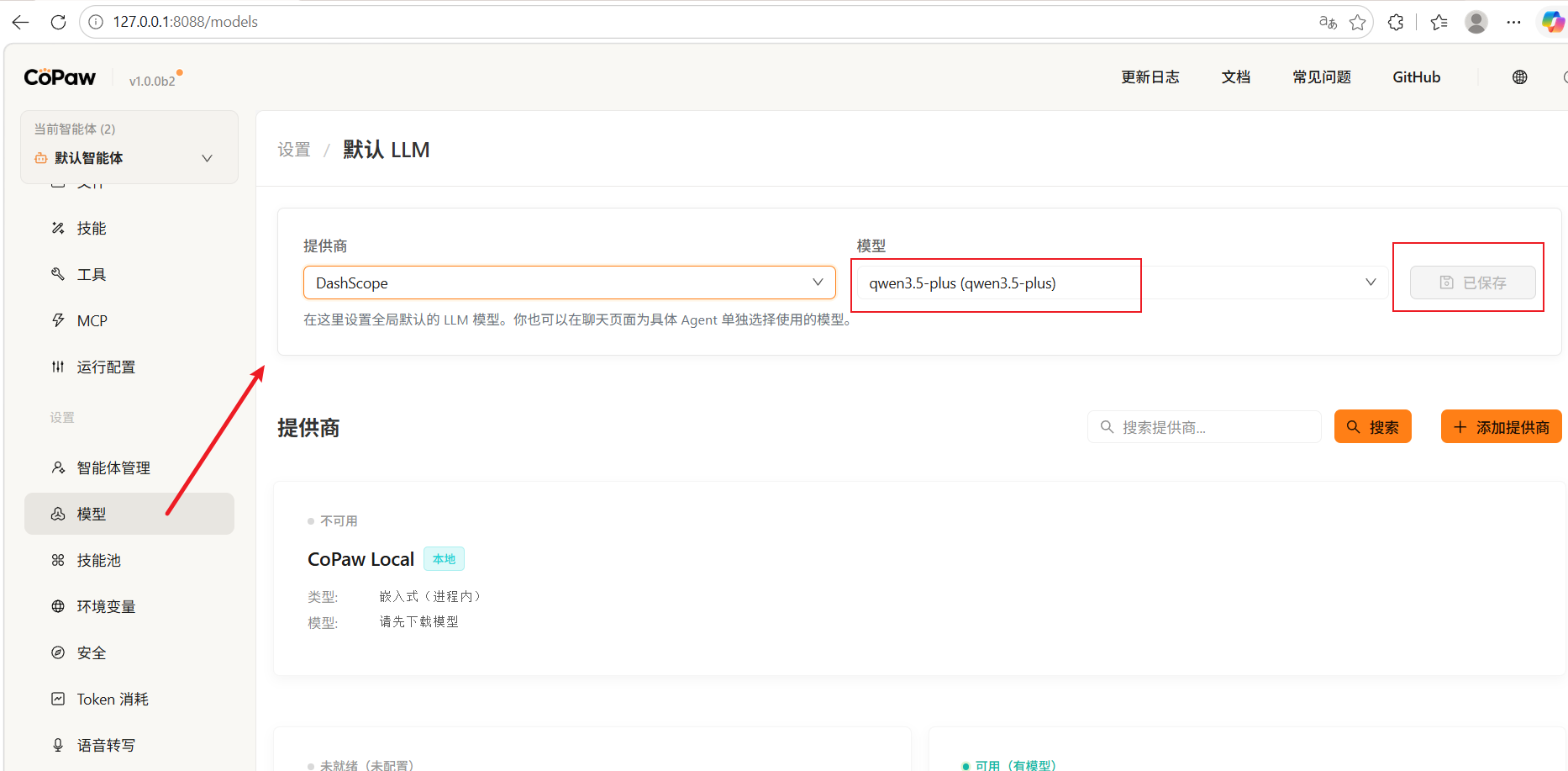Click the 可用（有模型）status label
The width and height of the screenshot is (1568, 771).
1015,764
